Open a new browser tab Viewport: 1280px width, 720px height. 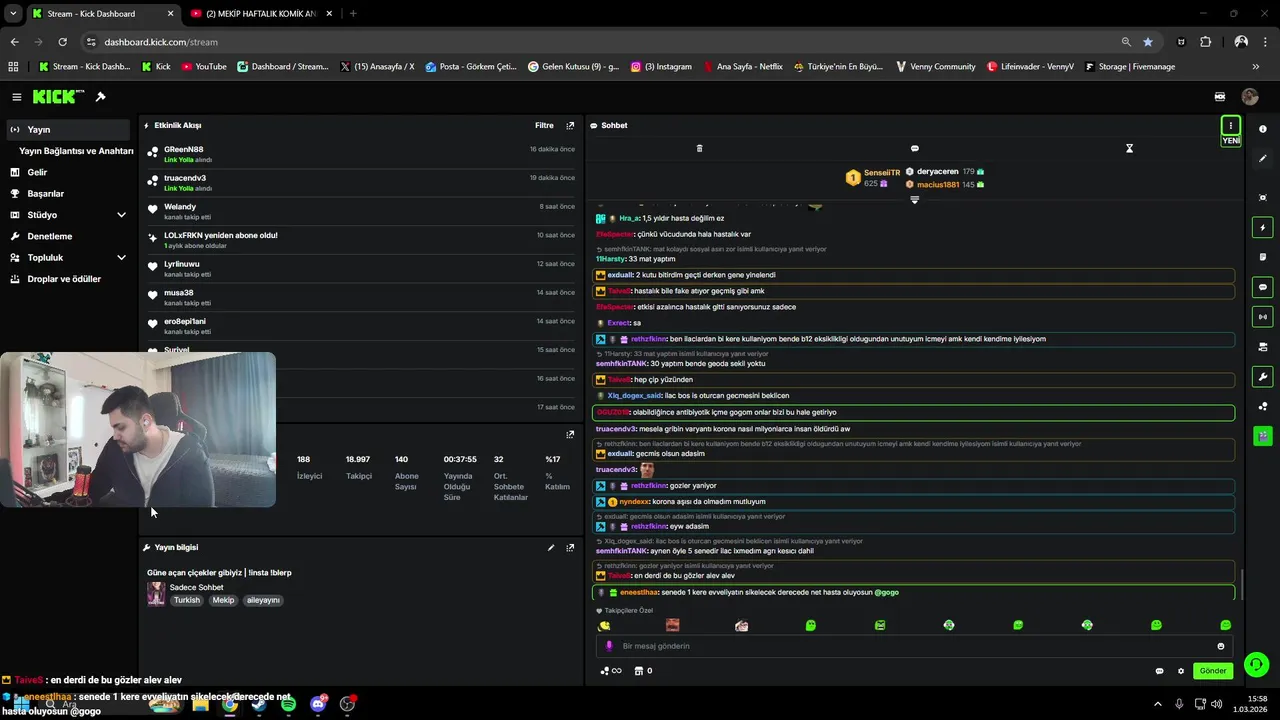(x=353, y=14)
